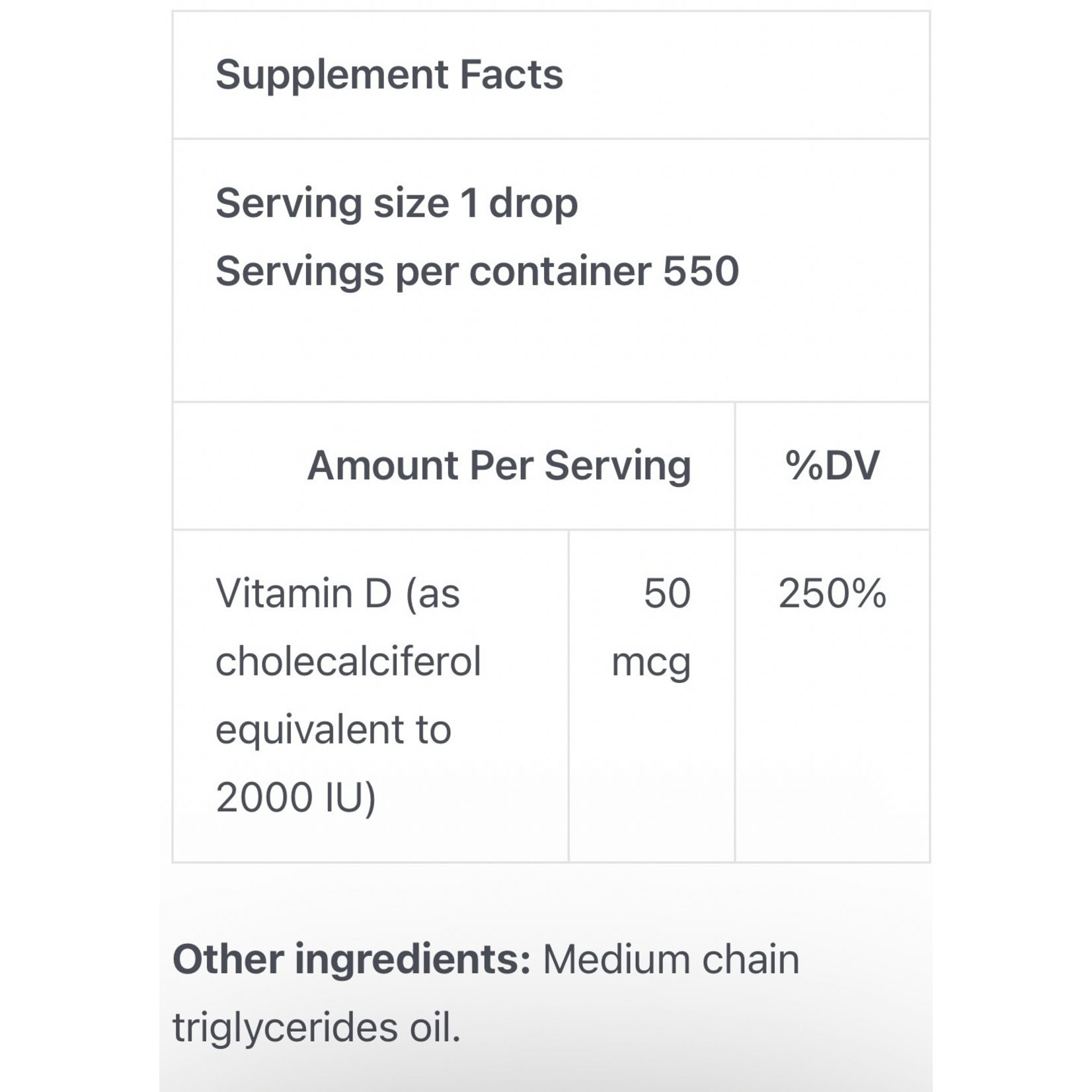
Task: Click the word container in servings line
Action: 560,271
